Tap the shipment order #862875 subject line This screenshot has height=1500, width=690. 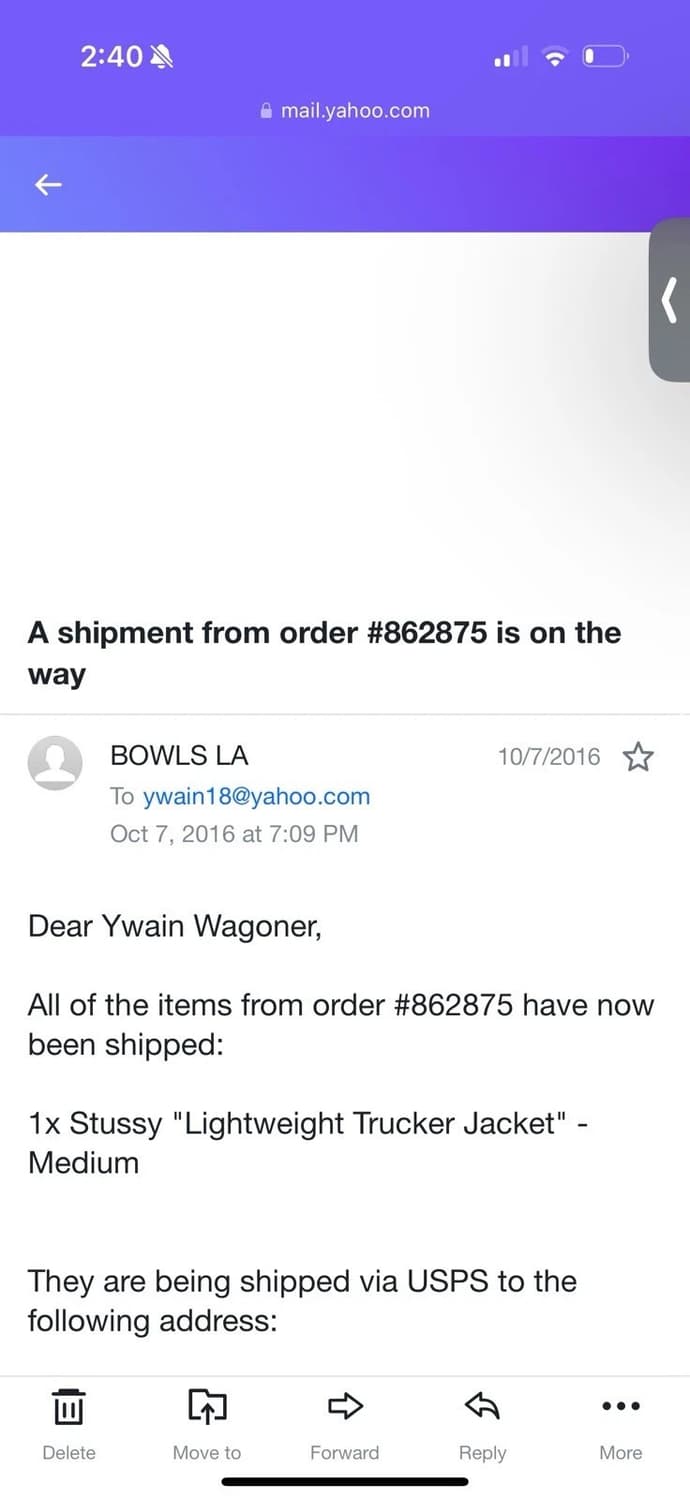(x=324, y=653)
